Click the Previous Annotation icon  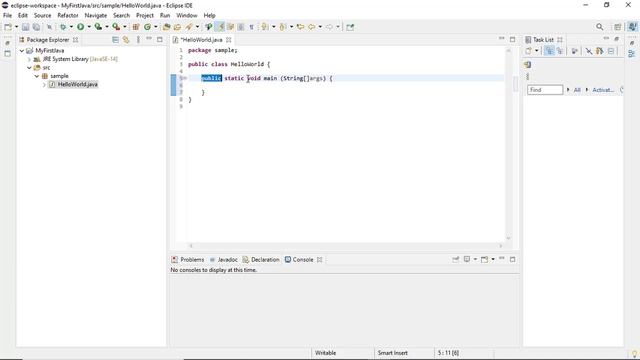click(282, 27)
